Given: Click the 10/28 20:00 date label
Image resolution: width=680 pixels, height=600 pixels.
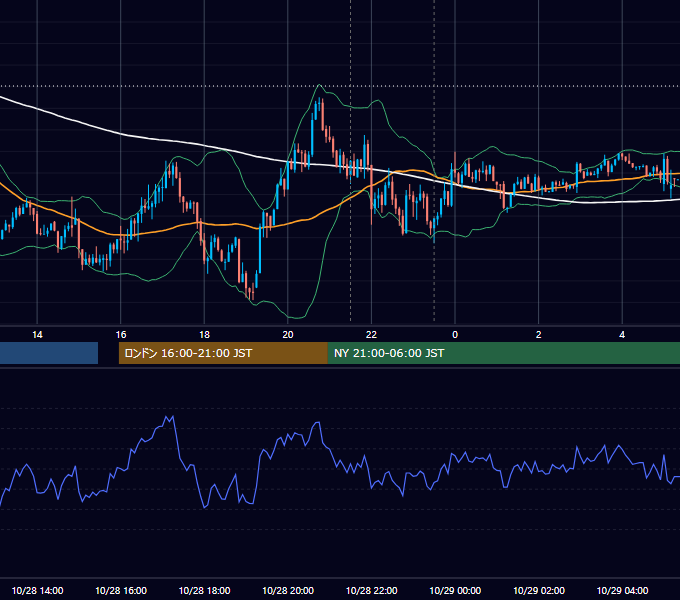Looking at the screenshot, I should click(288, 590).
